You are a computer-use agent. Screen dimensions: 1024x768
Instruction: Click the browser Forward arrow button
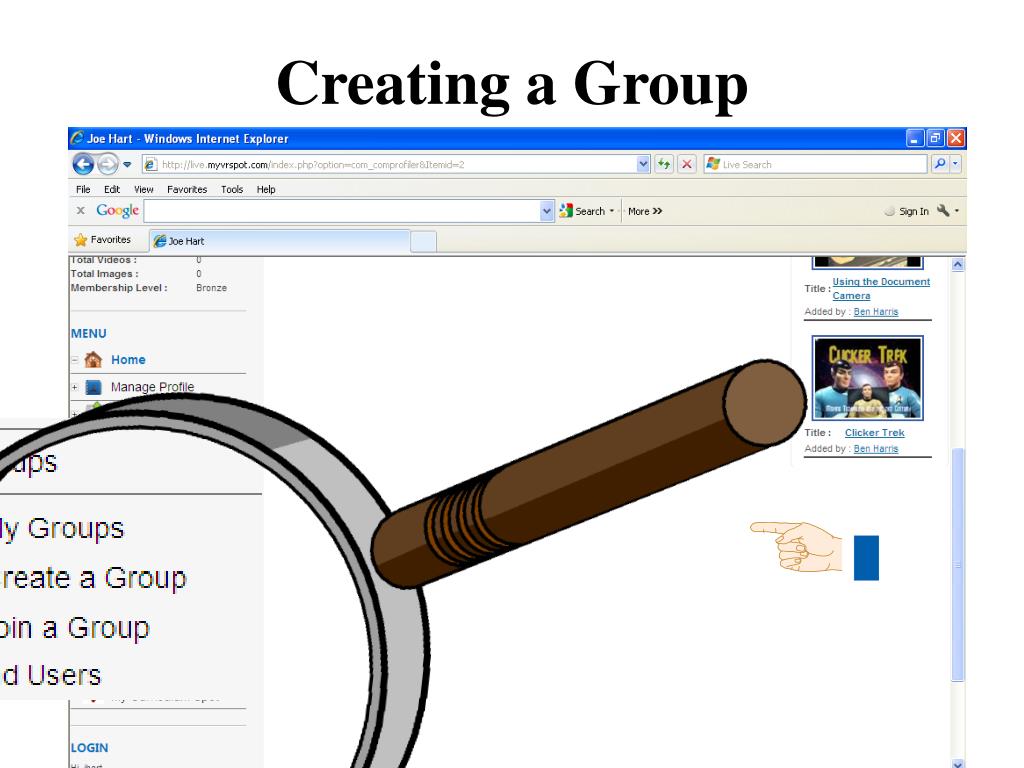(x=108, y=164)
